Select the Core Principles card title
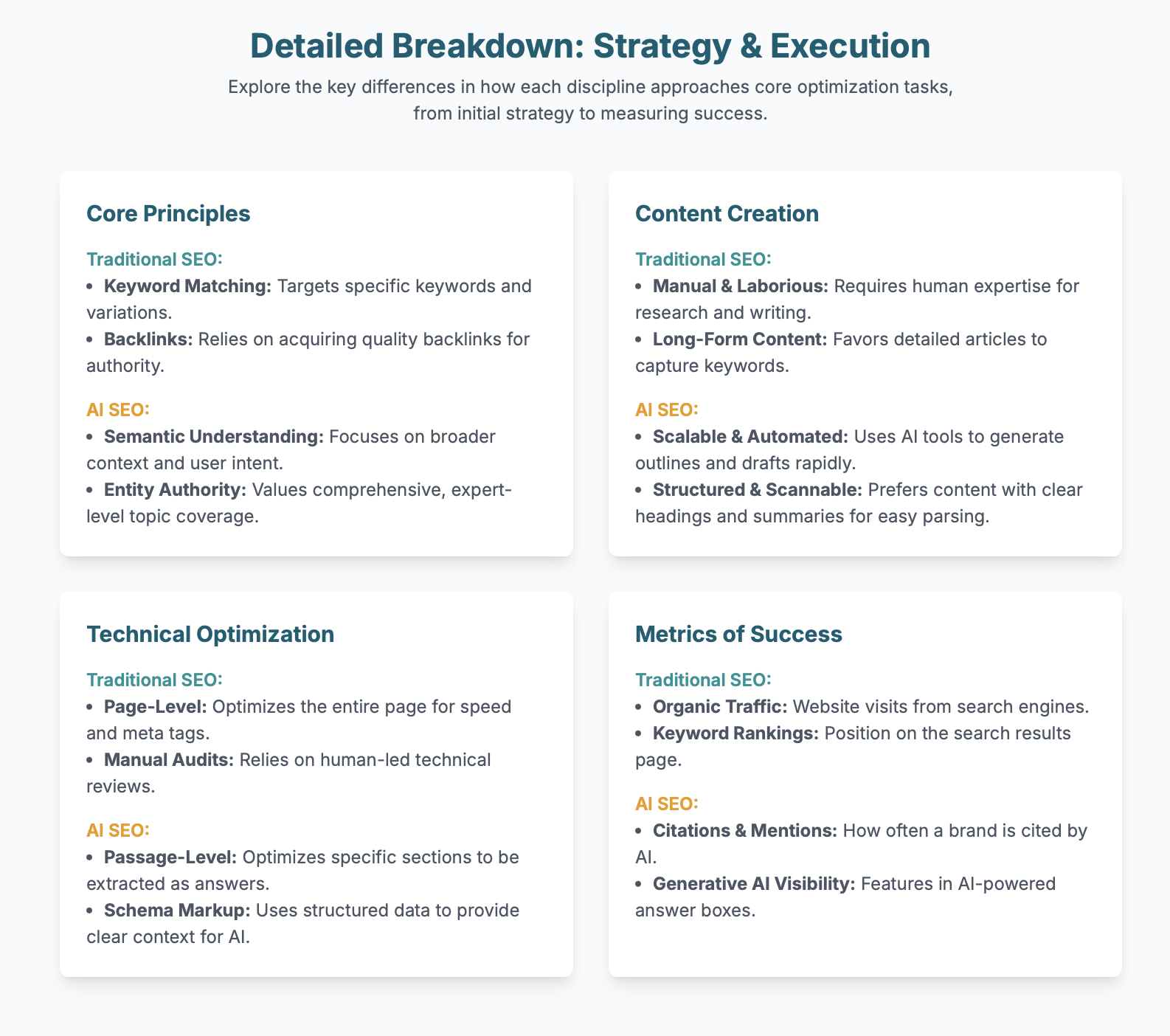The image size is (1170, 1036). (x=168, y=213)
